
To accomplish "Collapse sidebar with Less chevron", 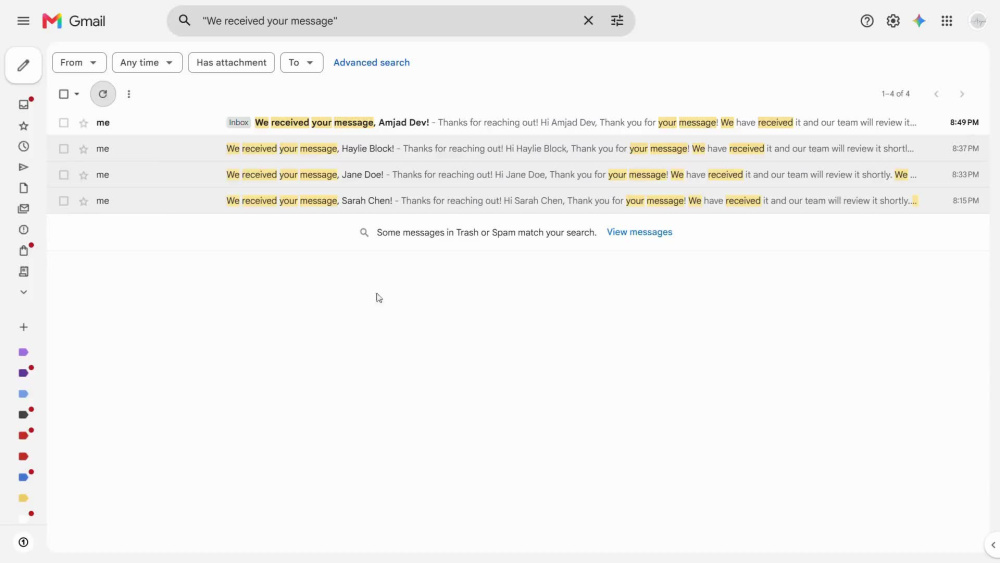I will point(24,292).
